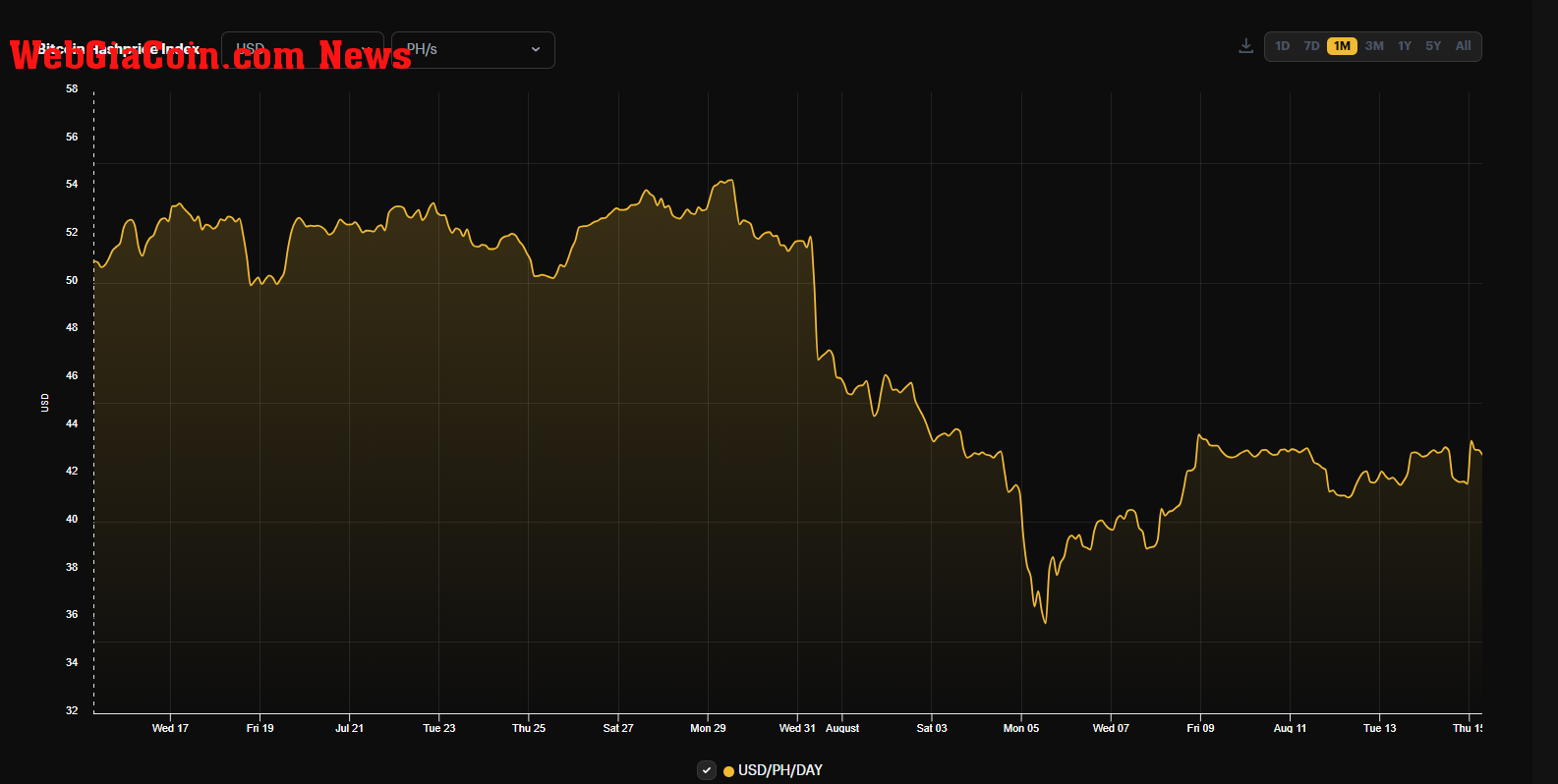This screenshot has width=1558, height=784.
Task: Select the 1D time range
Action: click(x=1283, y=46)
